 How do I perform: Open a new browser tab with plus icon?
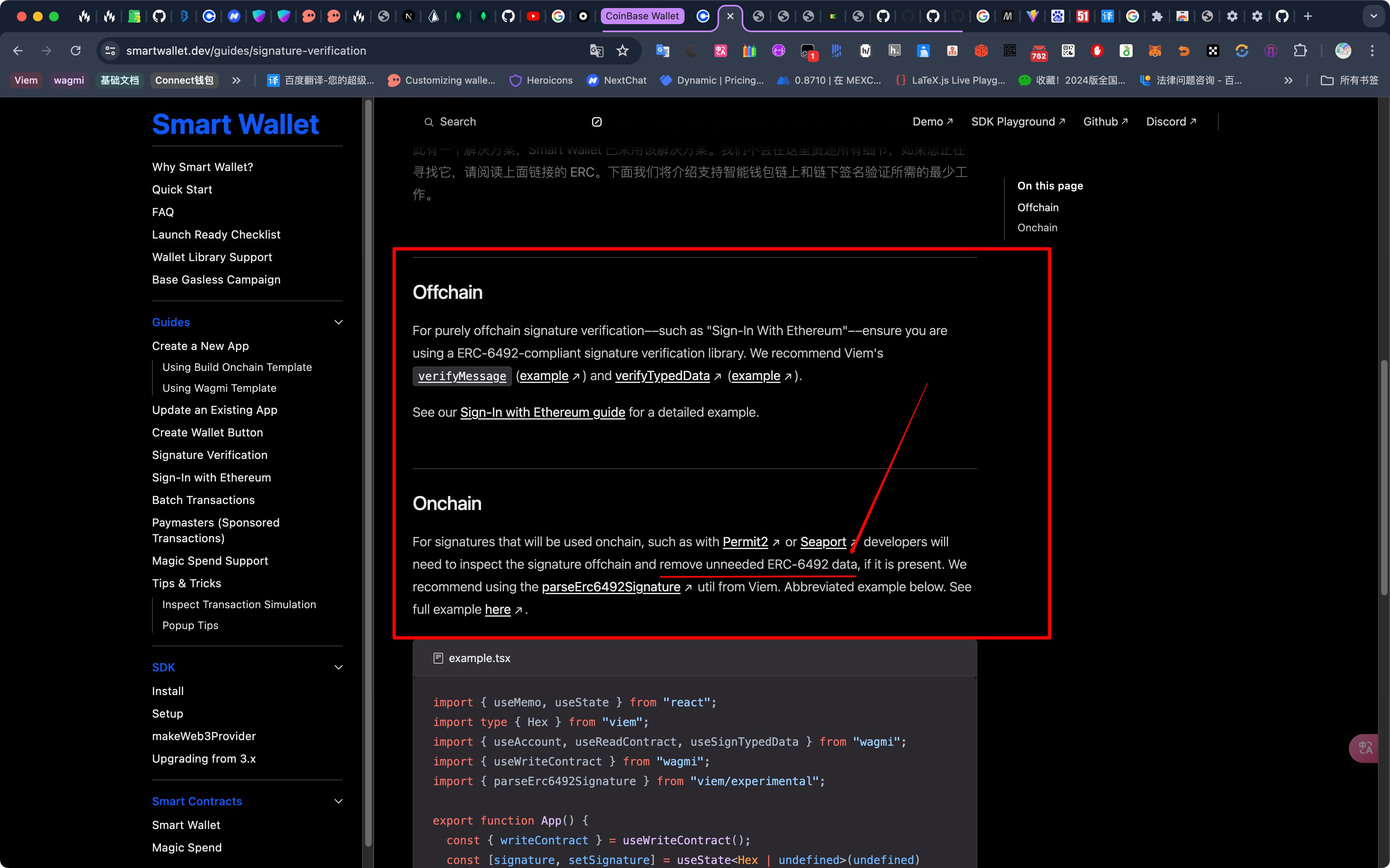(x=1308, y=16)
